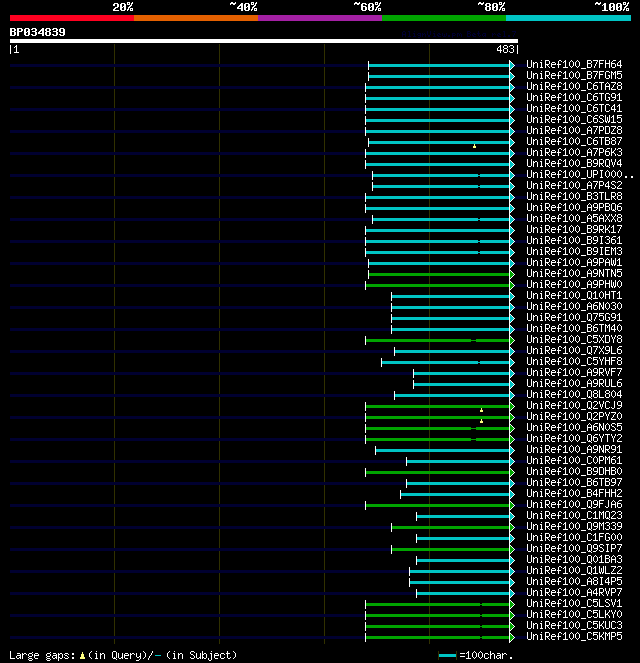Open the UniRef100_A7PDZ8 hit
The image size is (640, 663).
point(574,131)
